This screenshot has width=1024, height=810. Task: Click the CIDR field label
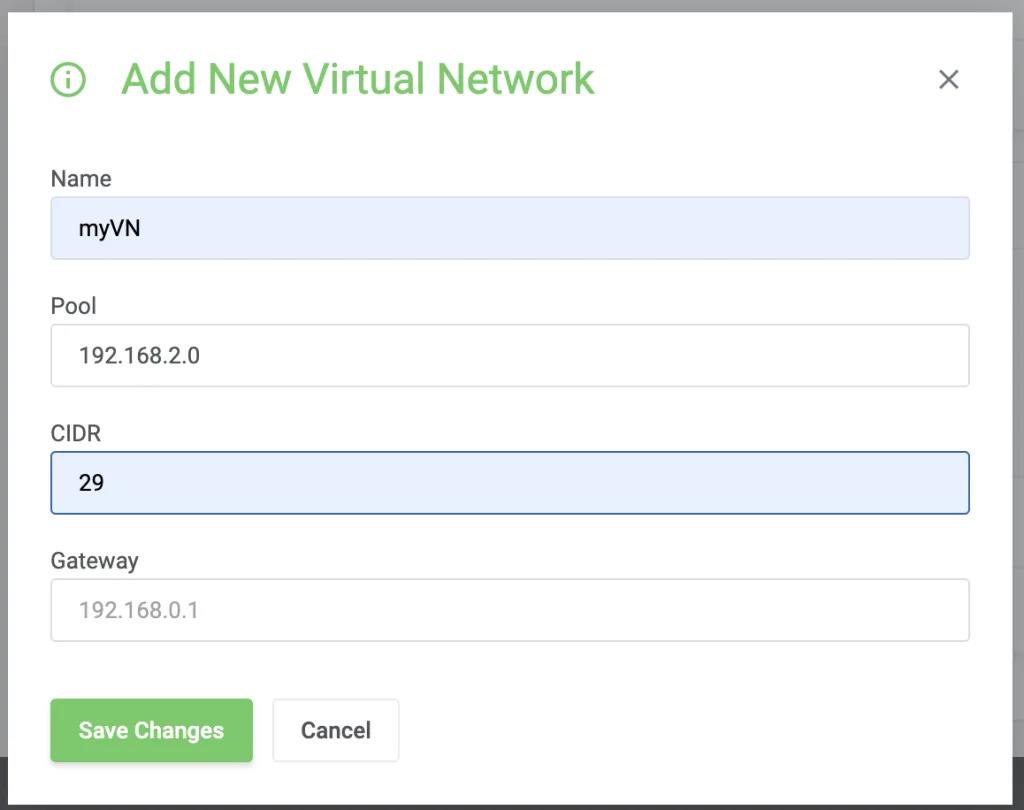tap(76, 433)
